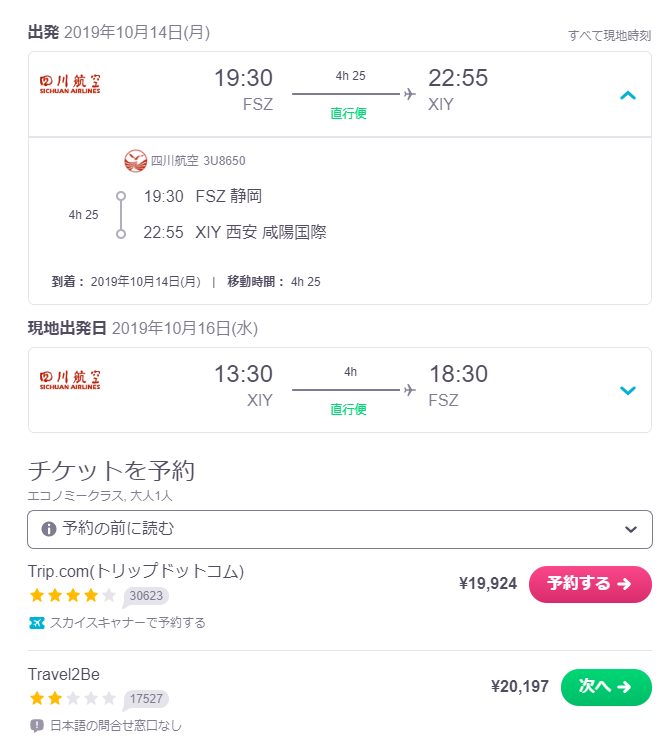
Task: Click the Travel2Be star rating
Action: click(x=72, y=698)
